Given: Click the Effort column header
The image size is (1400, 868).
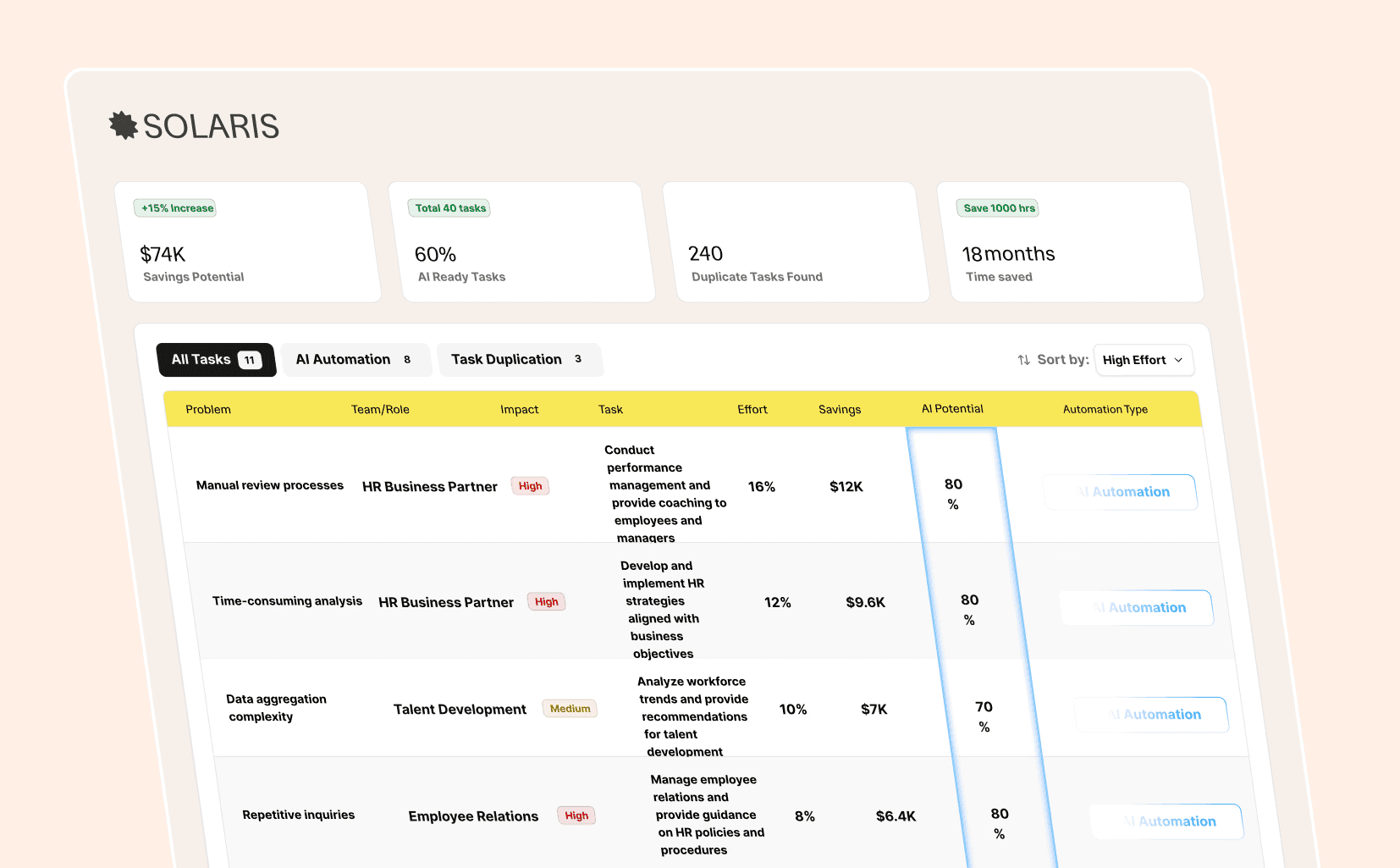Looking at the screenshot, I should 752,410.
